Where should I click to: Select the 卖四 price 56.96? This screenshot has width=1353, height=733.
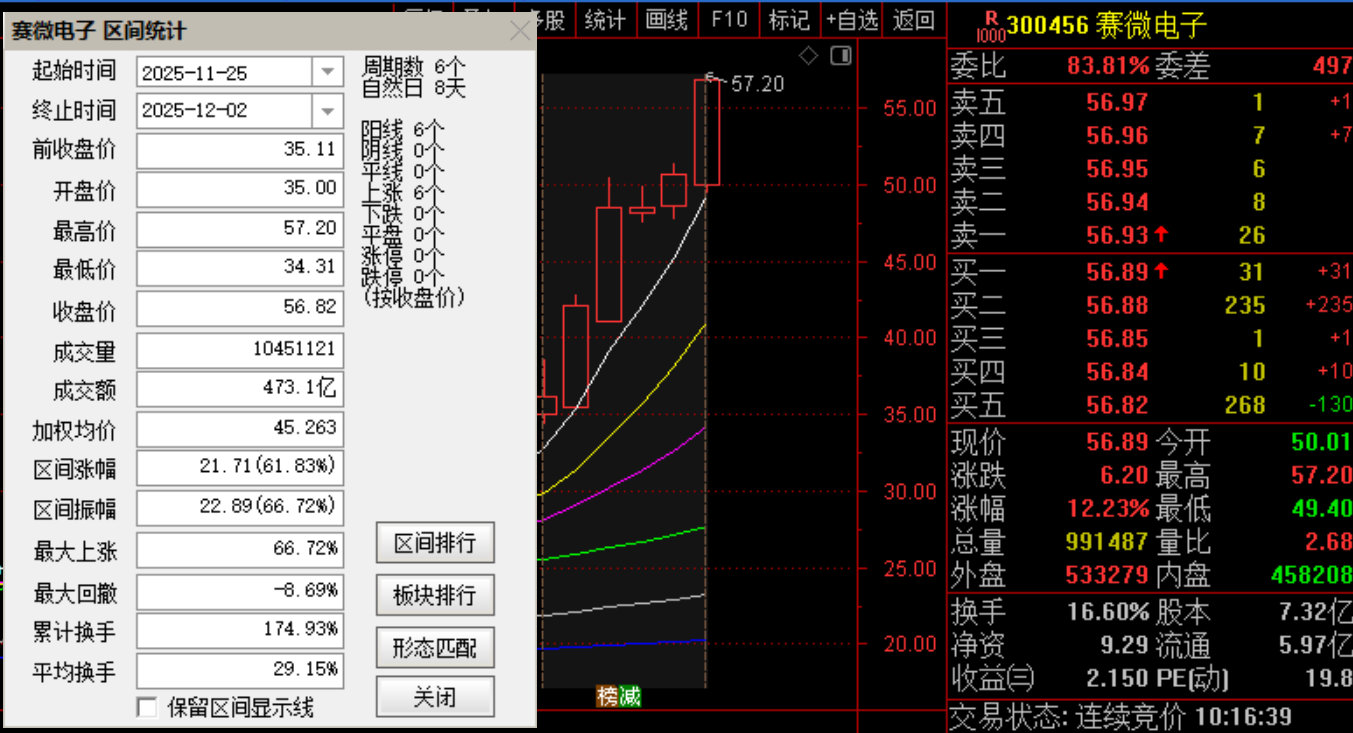pyautogui.click(x=1117, y=135)
